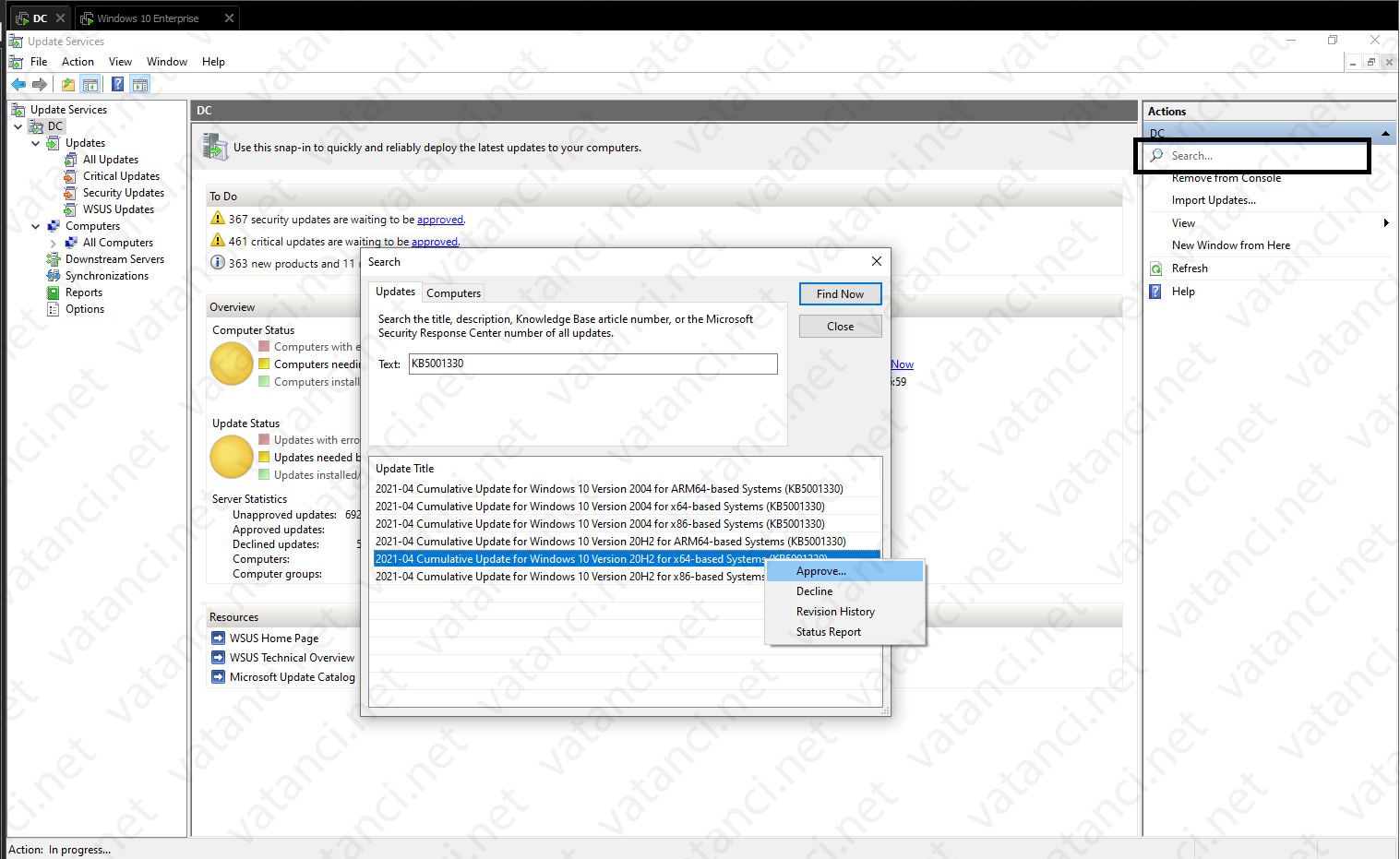The image size is (1400, 859).
Task: Choose Decline from the context menu
Action: [x=844, y=591]
